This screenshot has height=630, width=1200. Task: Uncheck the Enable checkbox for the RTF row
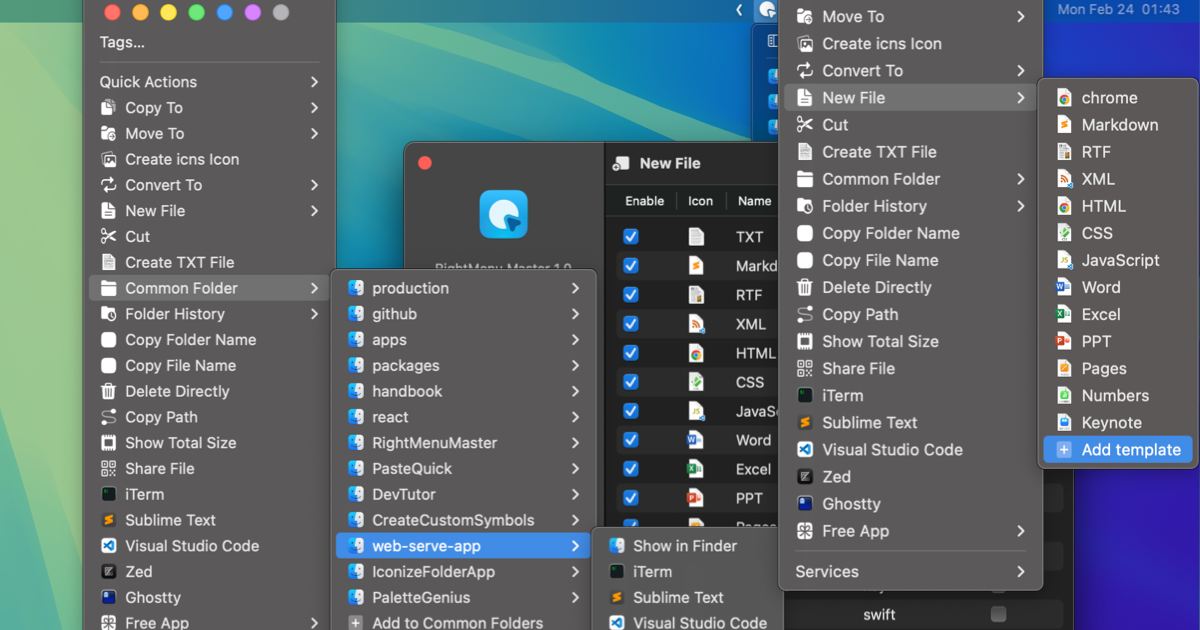click(631, 295)
